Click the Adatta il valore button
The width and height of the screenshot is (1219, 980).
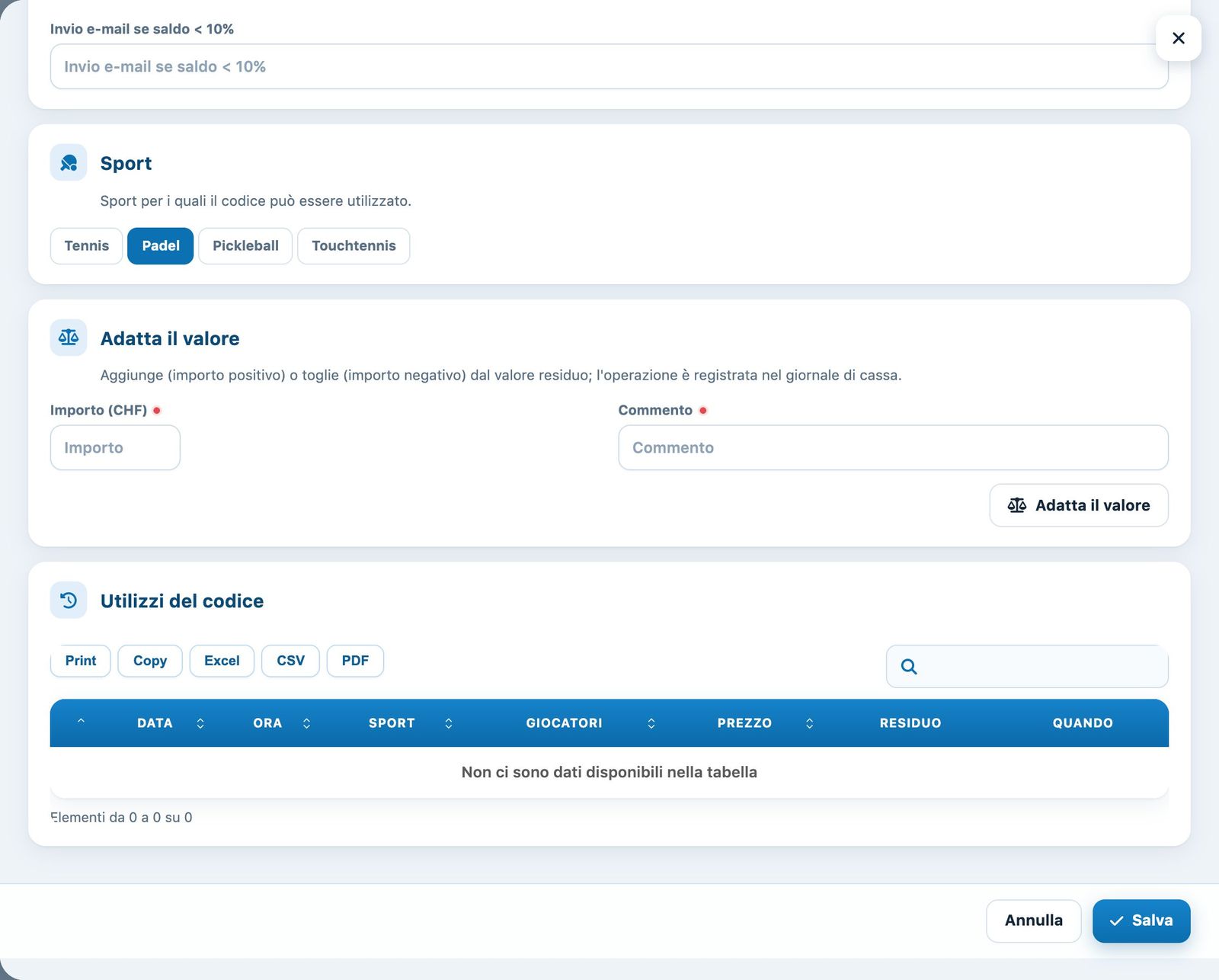click(x=1079, y=505)
